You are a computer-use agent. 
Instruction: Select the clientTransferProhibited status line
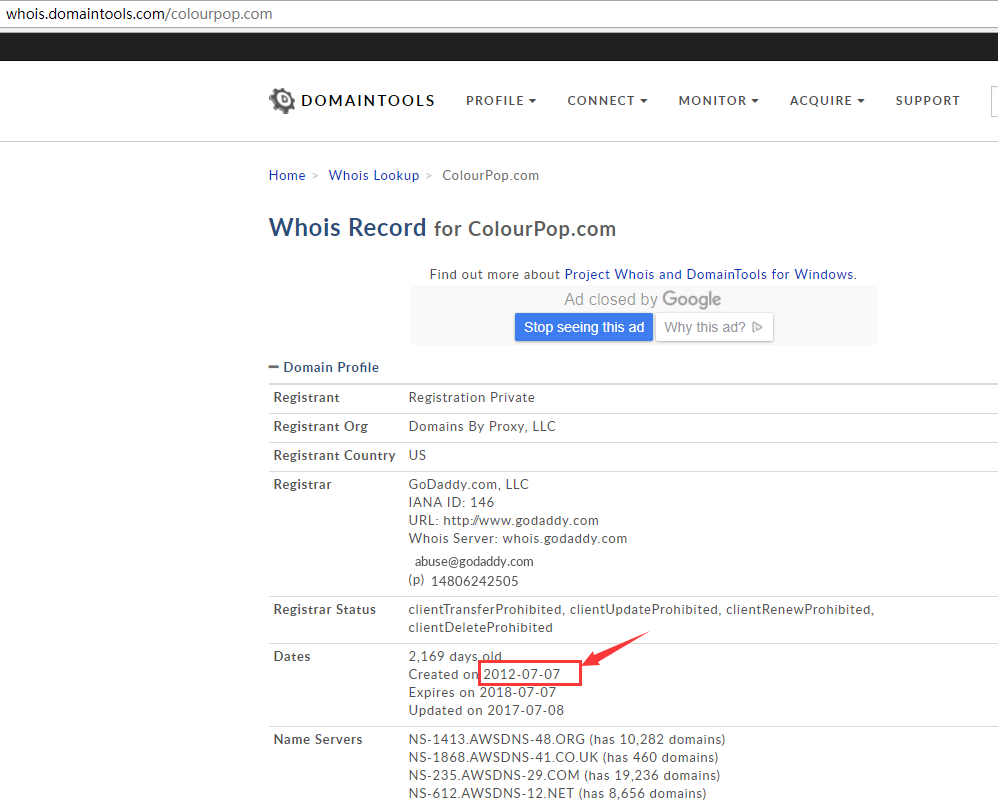(x=642, y=609)
